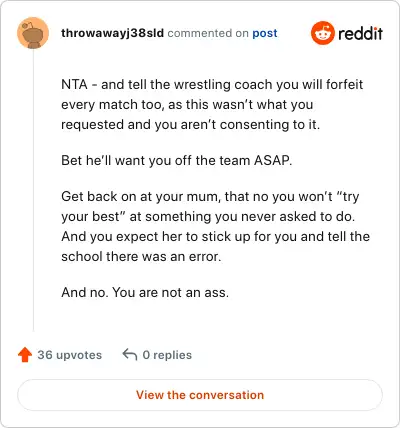Click the vertical comment thread line
Screen dimensions: 400x428
[33, 190]
